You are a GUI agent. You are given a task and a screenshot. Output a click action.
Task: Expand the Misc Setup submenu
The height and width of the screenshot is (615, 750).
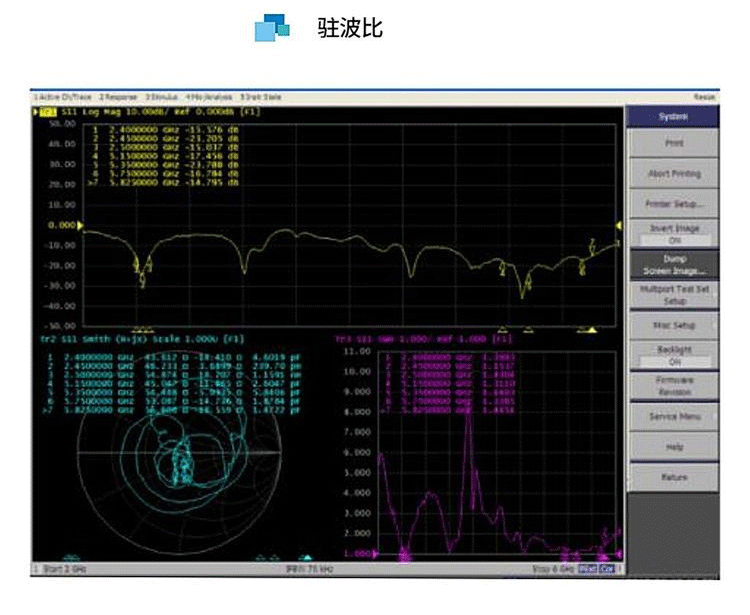click(673, 325)
